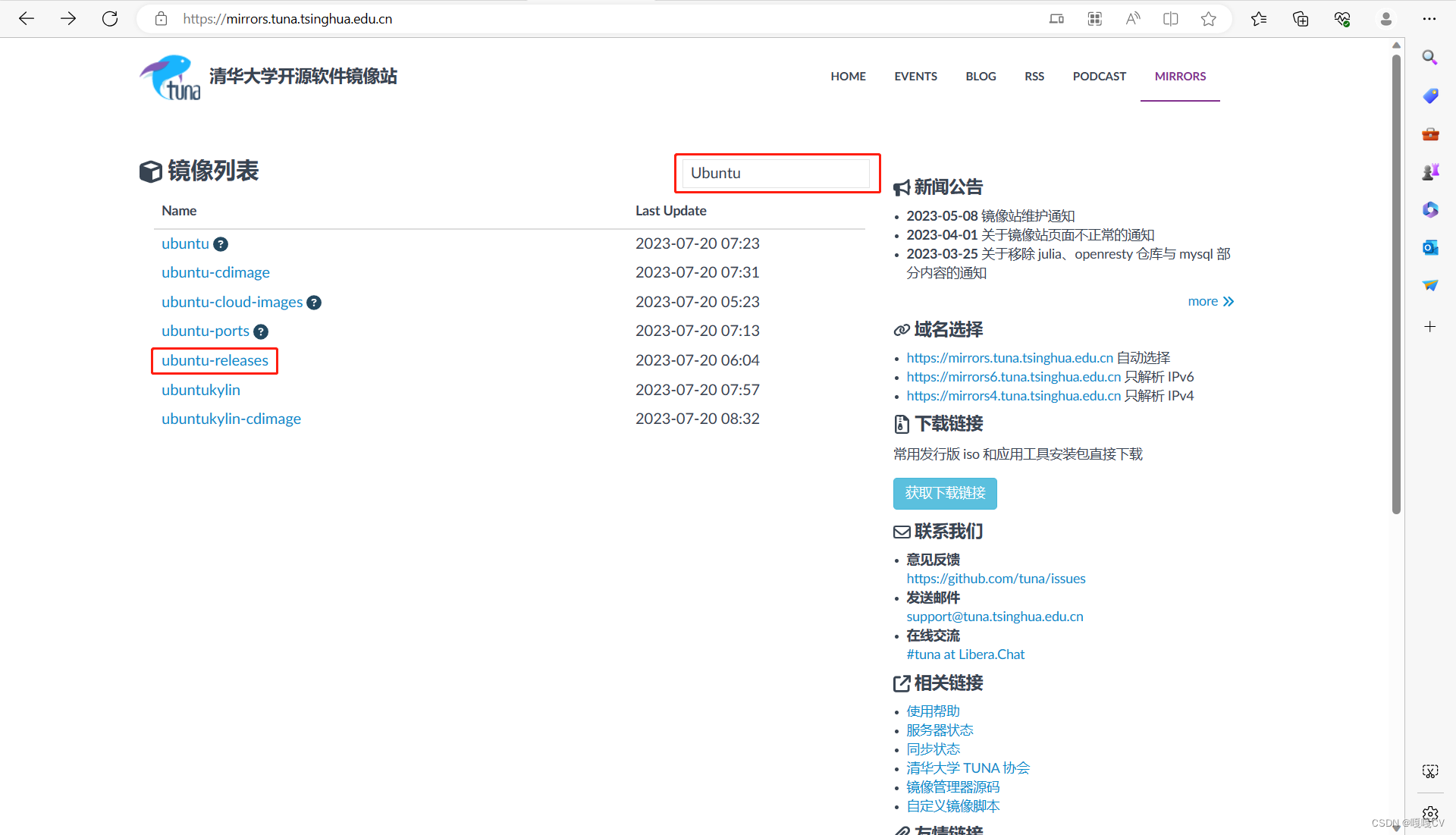Open the ubuntu-ports mirror link
The image size is (1456, 835).
206,331
